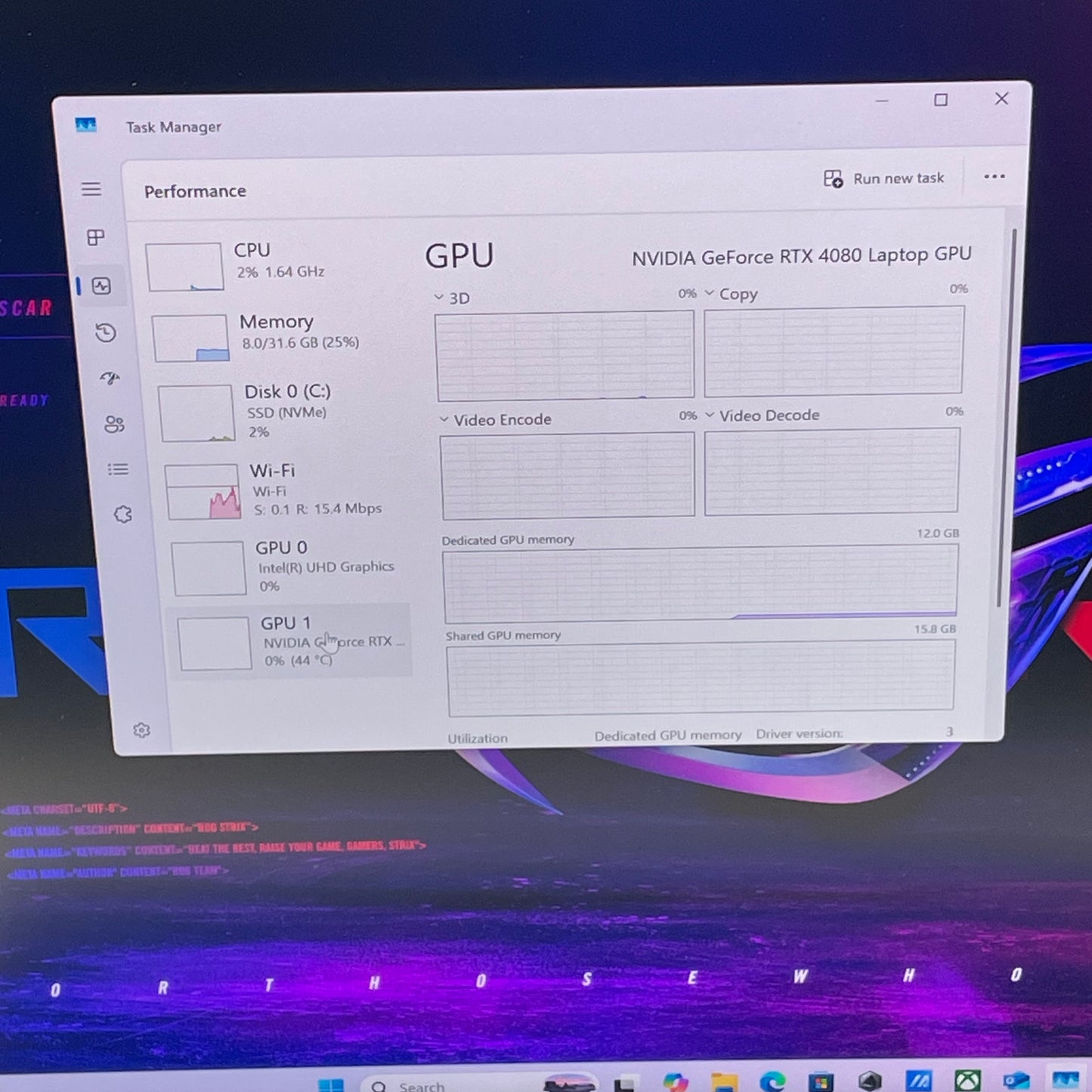Open the Details panel icon
Screen dimensions: 1092x1092
coord(118,469)
